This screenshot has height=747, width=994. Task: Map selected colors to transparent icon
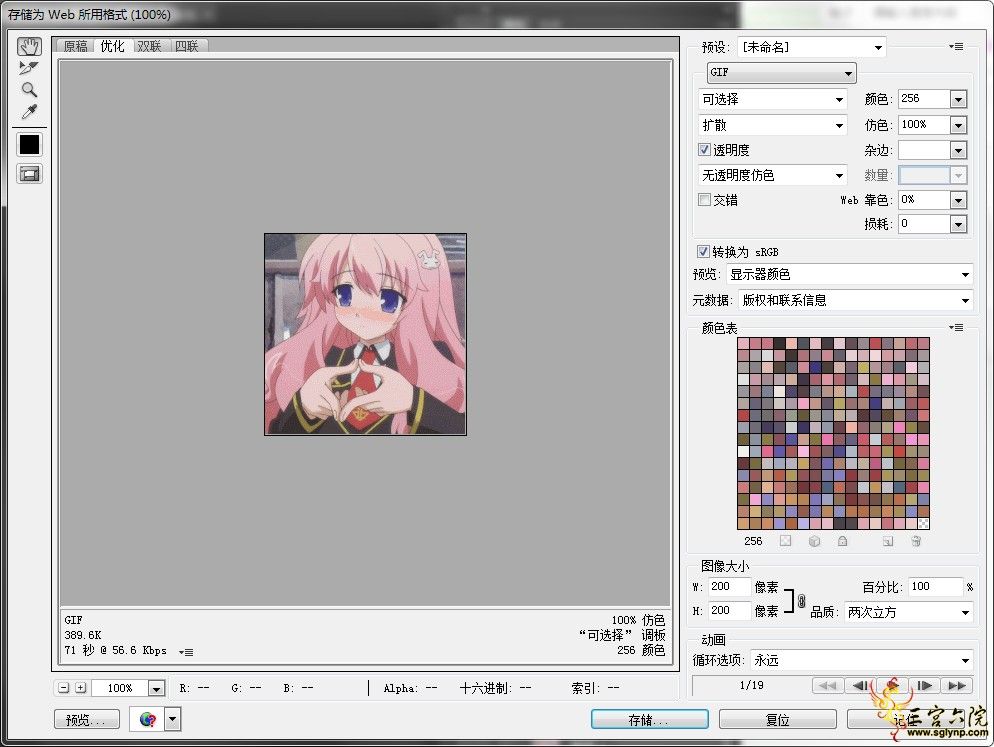(x=785, y=541)
